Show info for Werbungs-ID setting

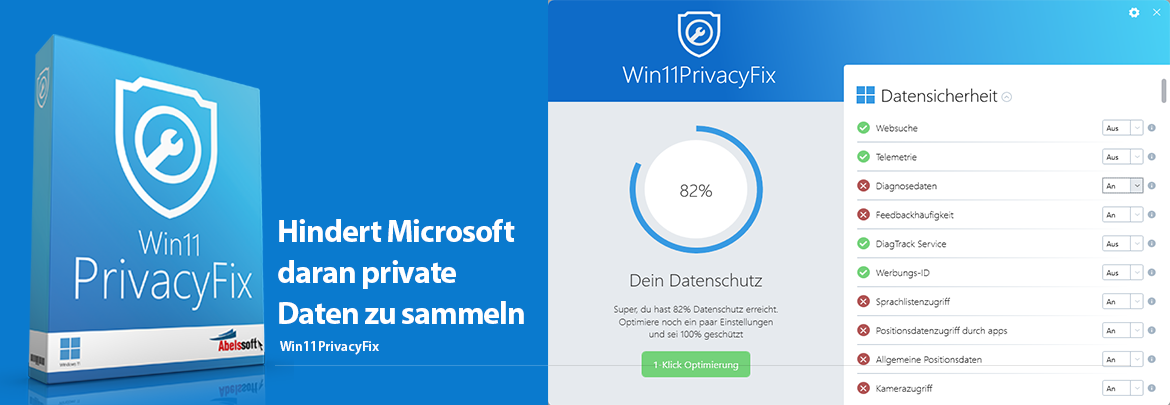click(1152, 272)
